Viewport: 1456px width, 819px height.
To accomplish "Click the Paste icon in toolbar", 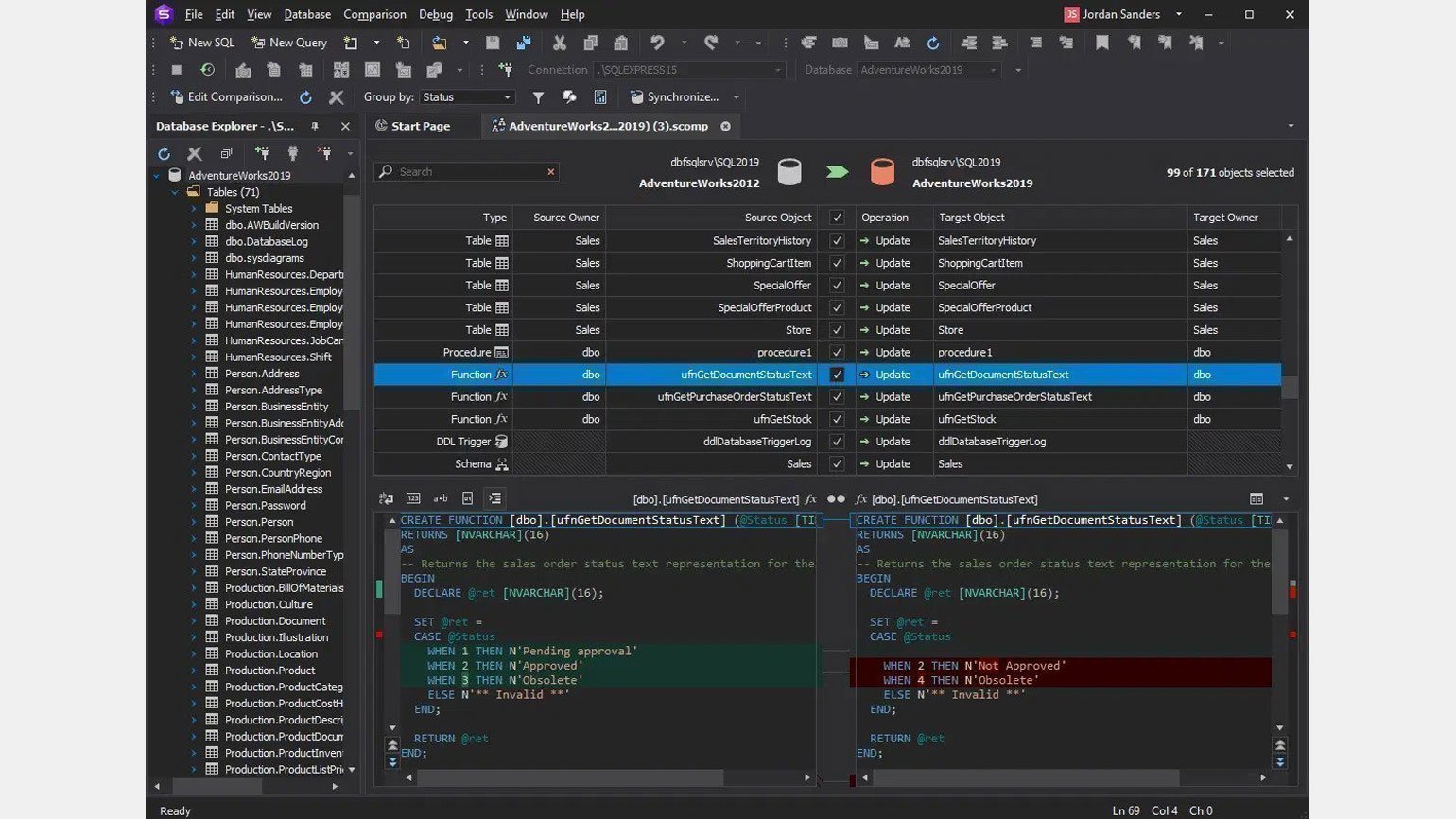I will tap(621, 43).
